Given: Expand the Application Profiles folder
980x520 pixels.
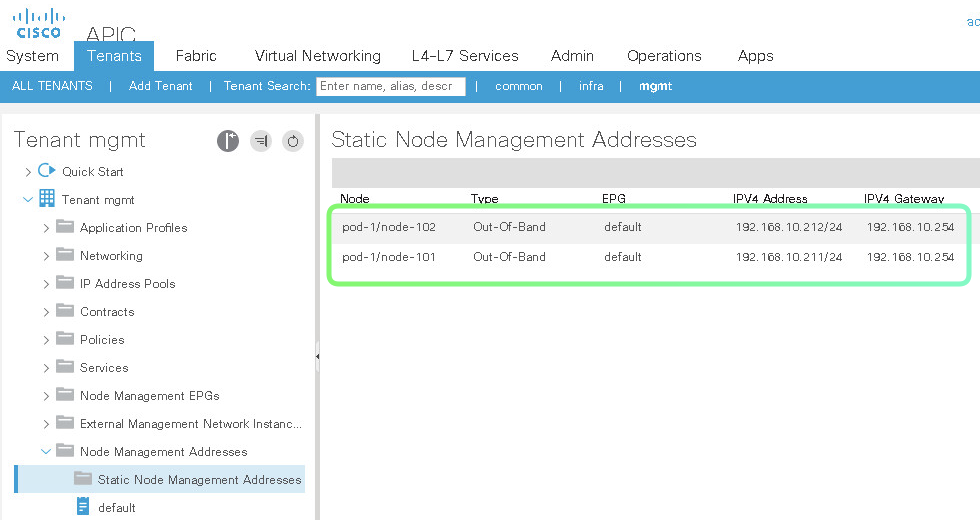Looking at the screenshot, I should coord(46,228).
